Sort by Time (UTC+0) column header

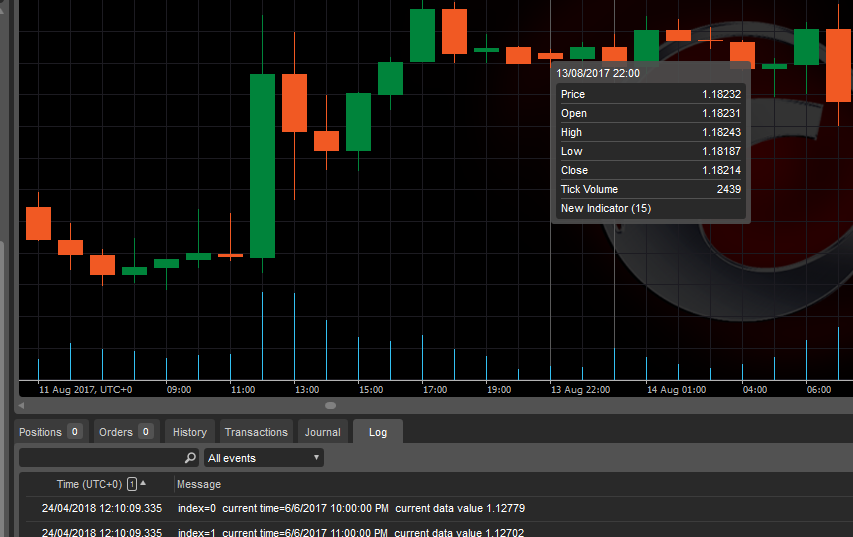(x=89, y=484)
